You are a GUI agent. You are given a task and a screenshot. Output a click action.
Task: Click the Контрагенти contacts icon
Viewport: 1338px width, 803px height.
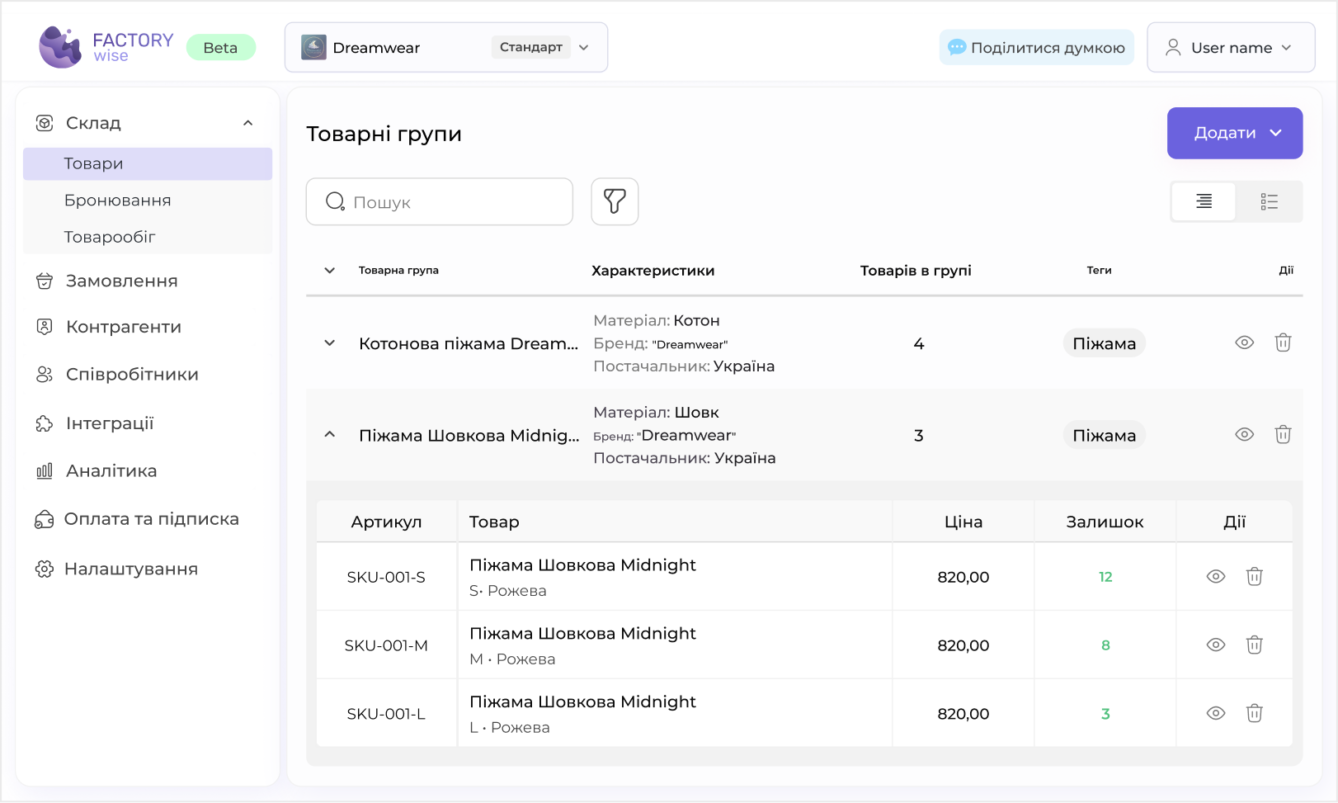point(43,326)
